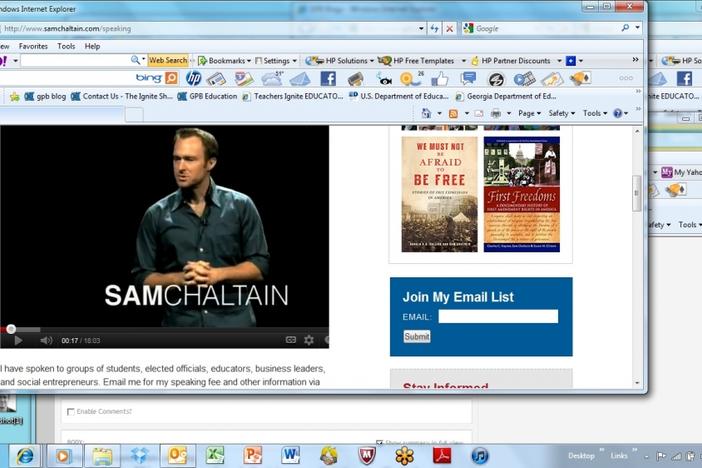702x468 pixels.
Task: Expand the HP Free Templates dropdown
Action: point(463,60)
